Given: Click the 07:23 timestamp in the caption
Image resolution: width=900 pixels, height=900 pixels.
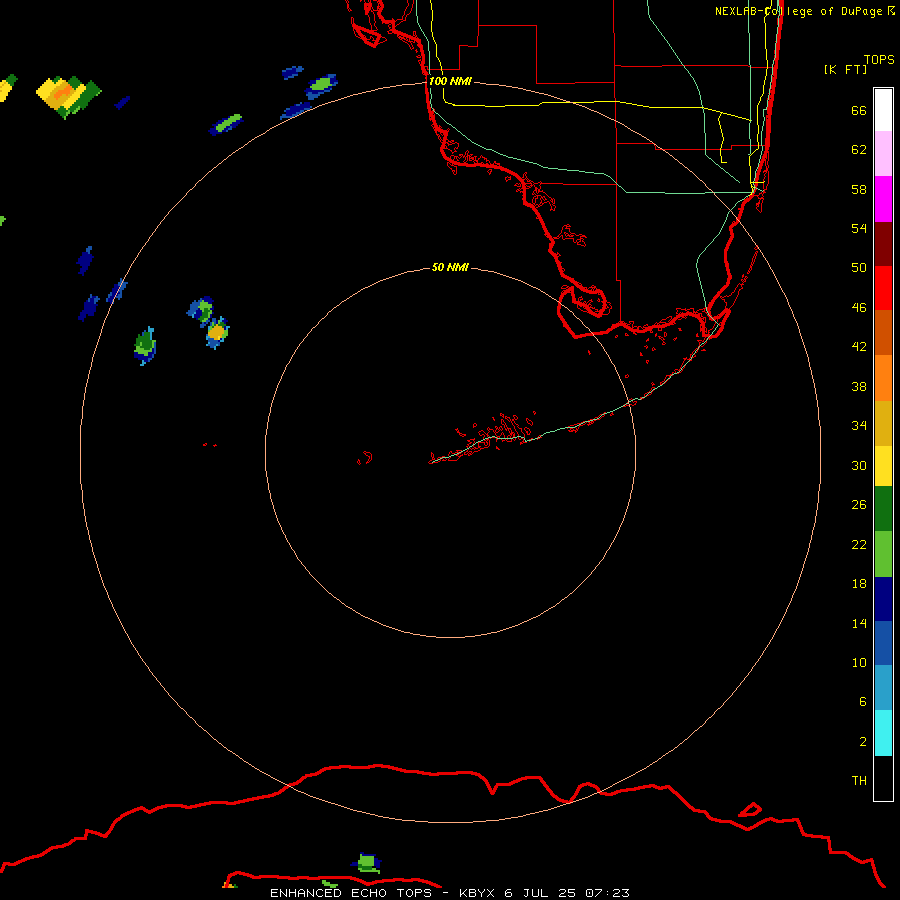Looking at the screenshot, I should tap(607, 893).
